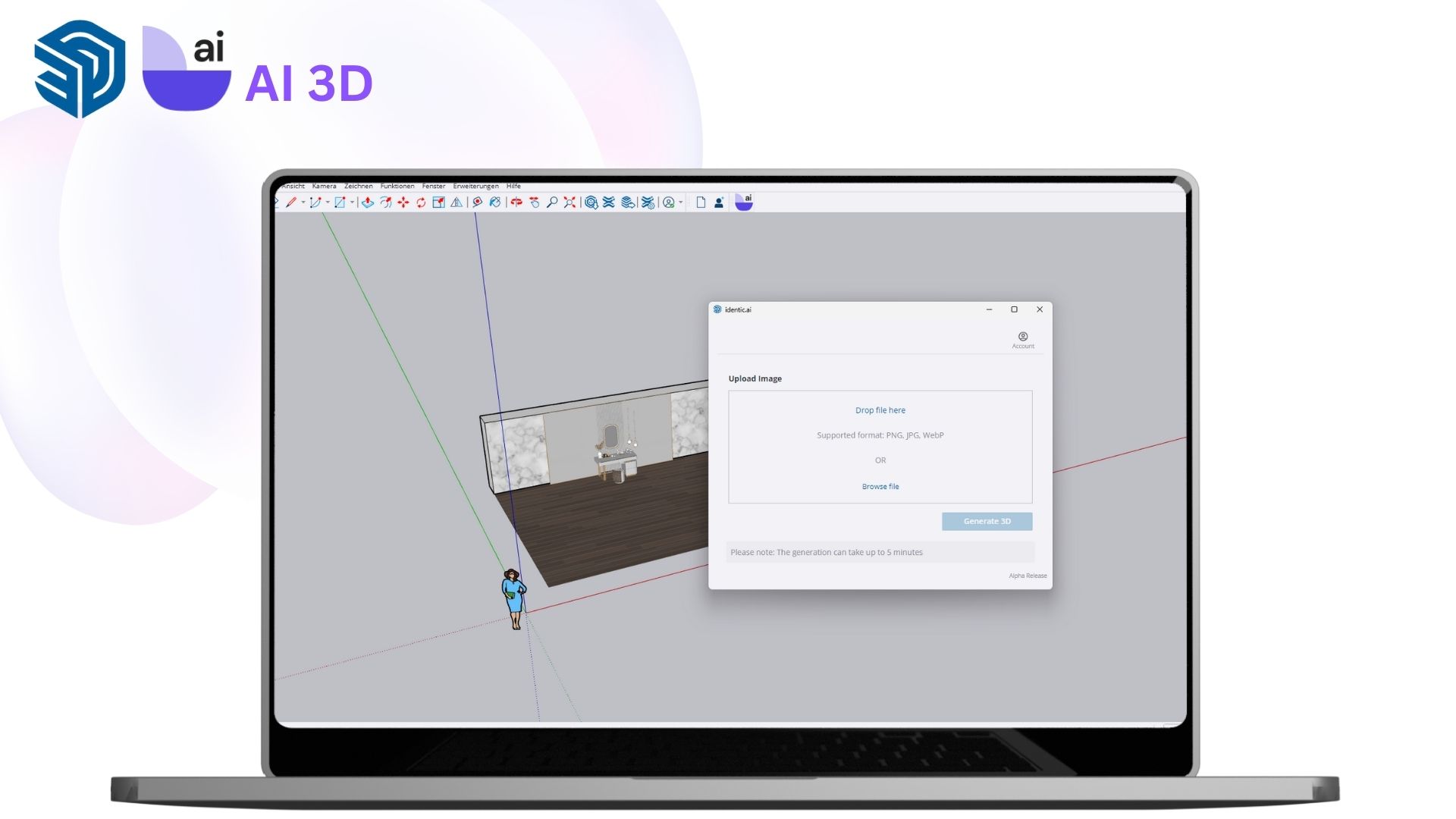Click the Zoom magnifier tool
This screenshot has width=1456, height=819.
(x=552, y=202)
